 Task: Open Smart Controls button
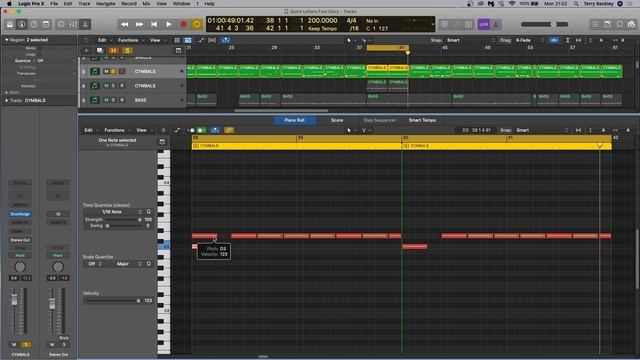click(x=61, y=24)
